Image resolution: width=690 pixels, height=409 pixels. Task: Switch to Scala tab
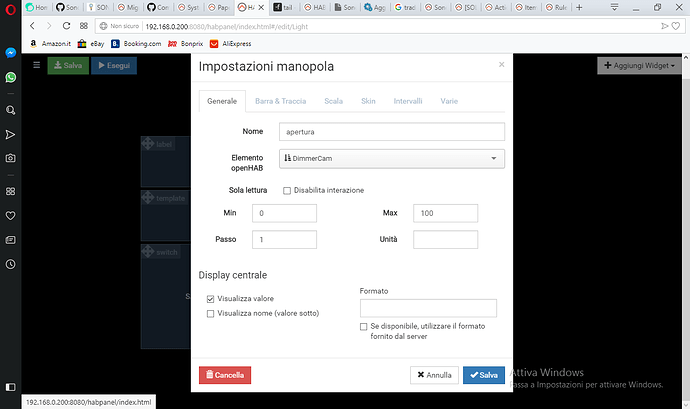[334, 101]
